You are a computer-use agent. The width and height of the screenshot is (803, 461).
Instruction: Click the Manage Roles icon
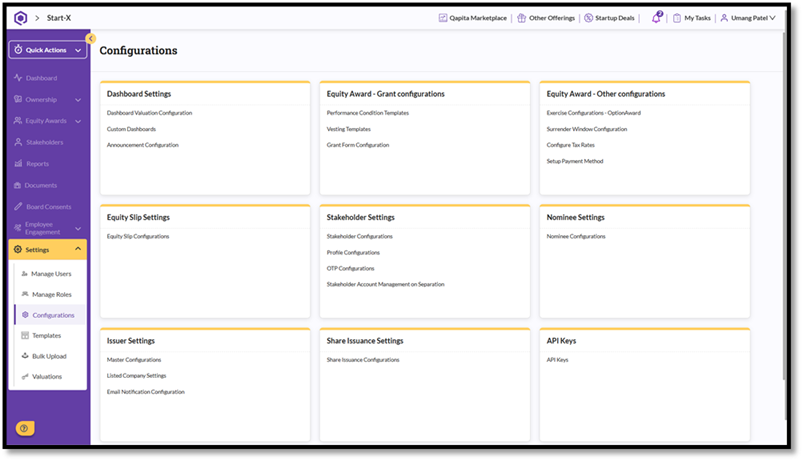point(25,294)
